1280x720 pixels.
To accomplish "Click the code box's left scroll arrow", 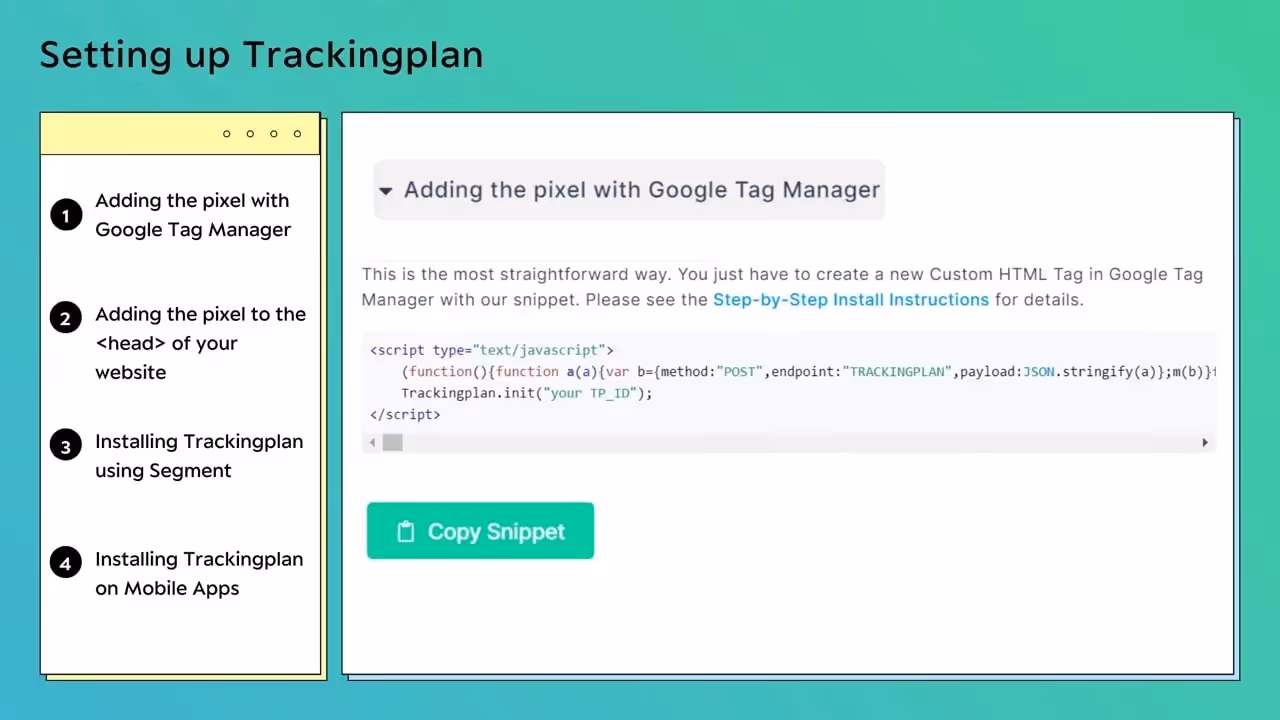I will coord(373,442).
